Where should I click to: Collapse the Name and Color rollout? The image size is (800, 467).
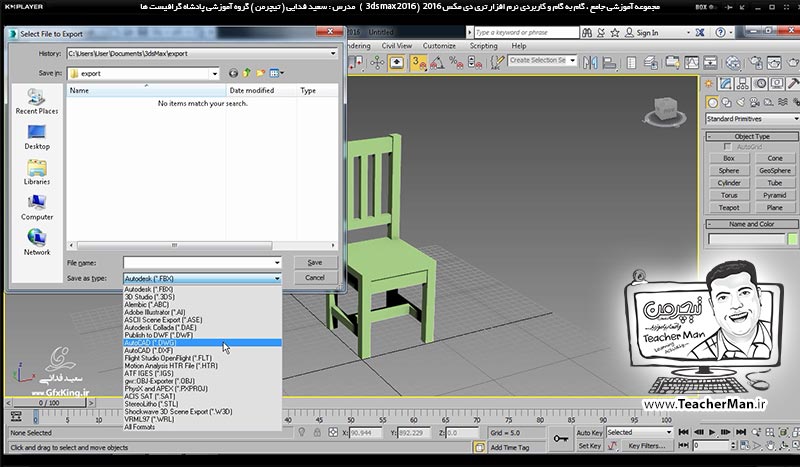point(753,224)
